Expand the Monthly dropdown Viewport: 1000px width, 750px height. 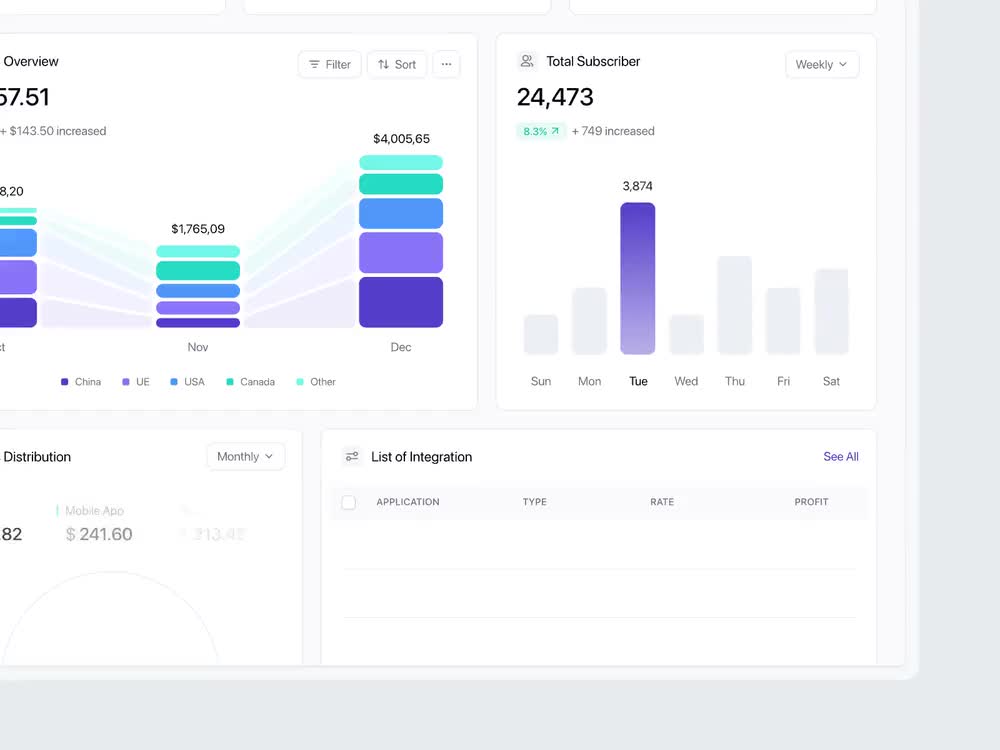tap(246, 457)
